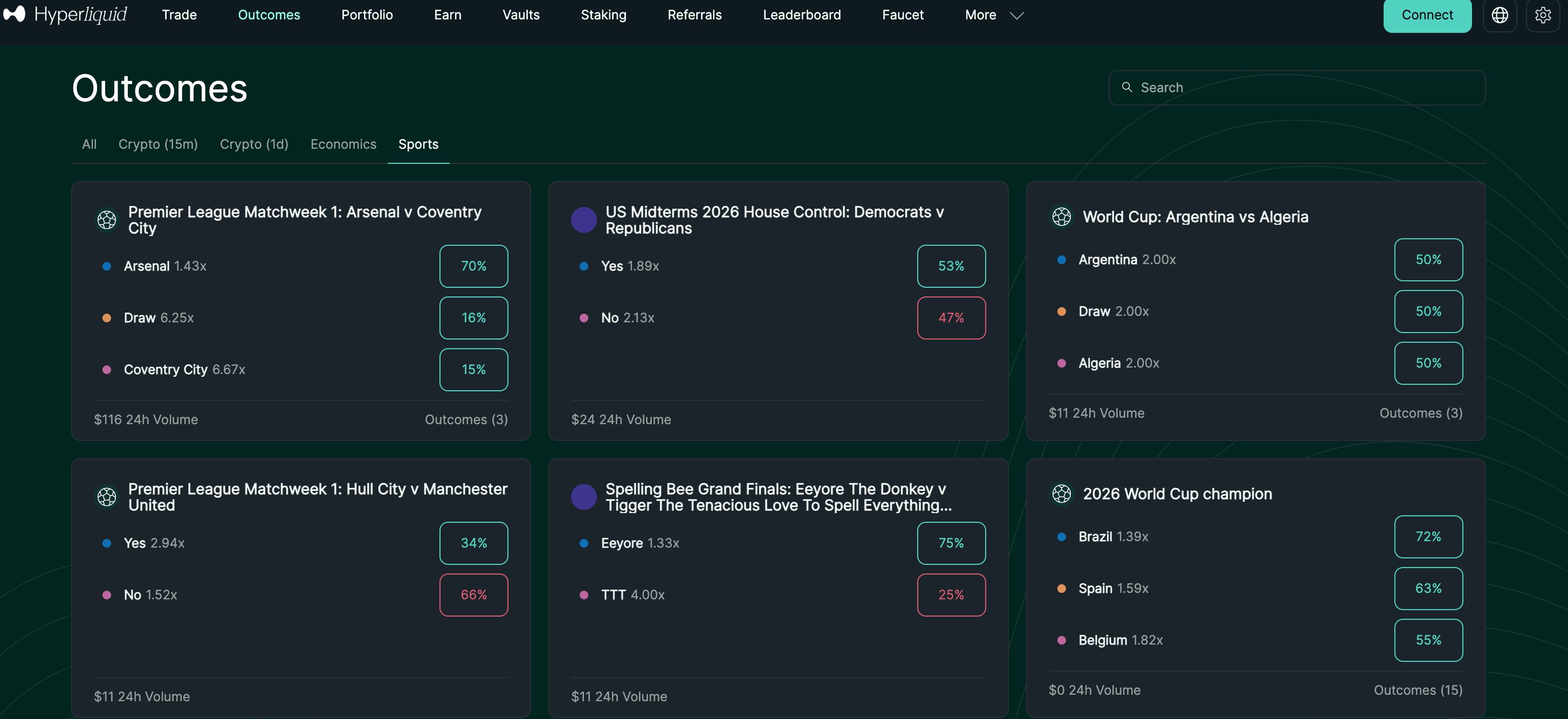Open the Earn page

(x=448, y=15)
